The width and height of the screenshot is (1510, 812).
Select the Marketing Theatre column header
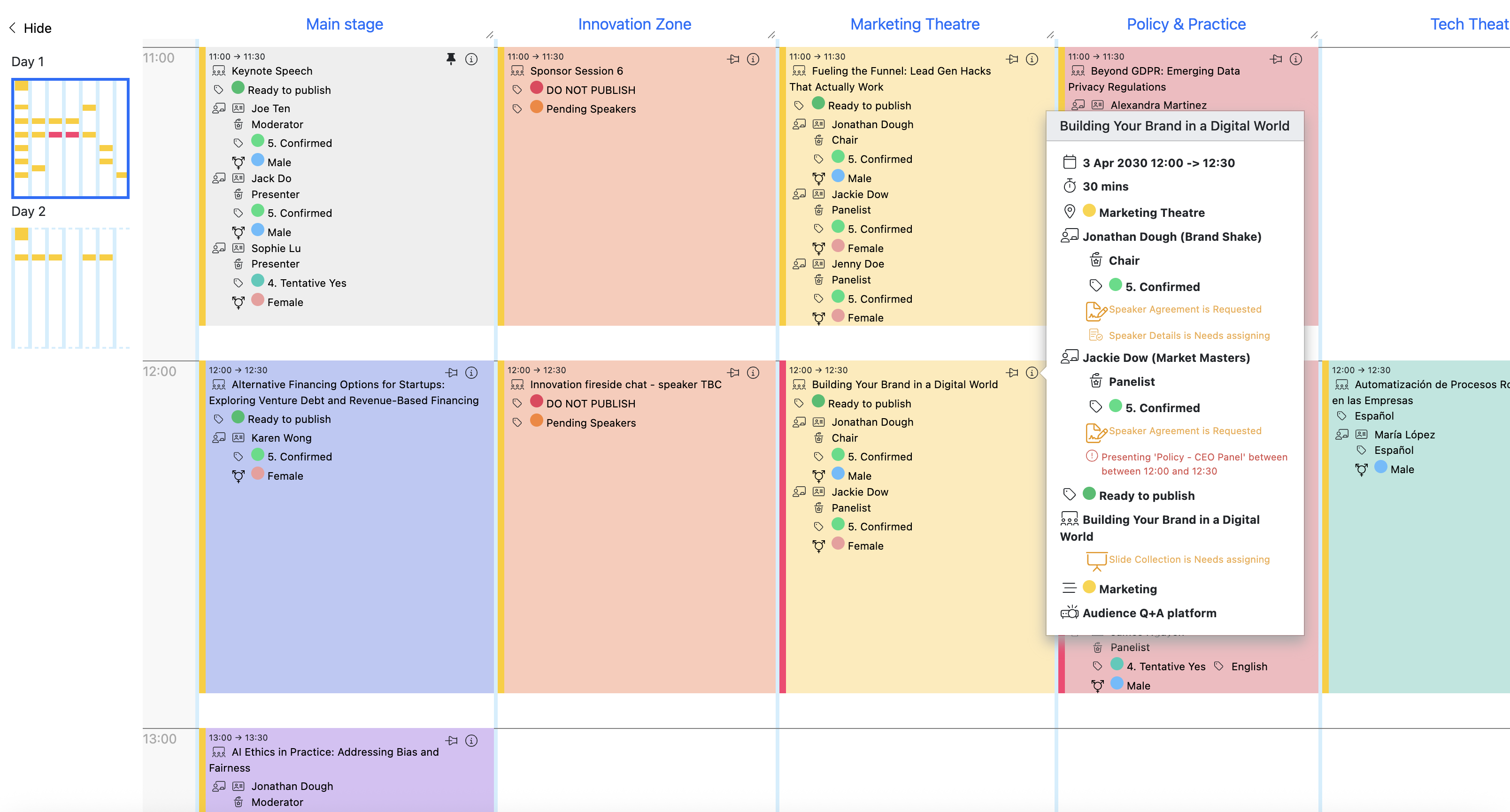(x=915, y=24)
